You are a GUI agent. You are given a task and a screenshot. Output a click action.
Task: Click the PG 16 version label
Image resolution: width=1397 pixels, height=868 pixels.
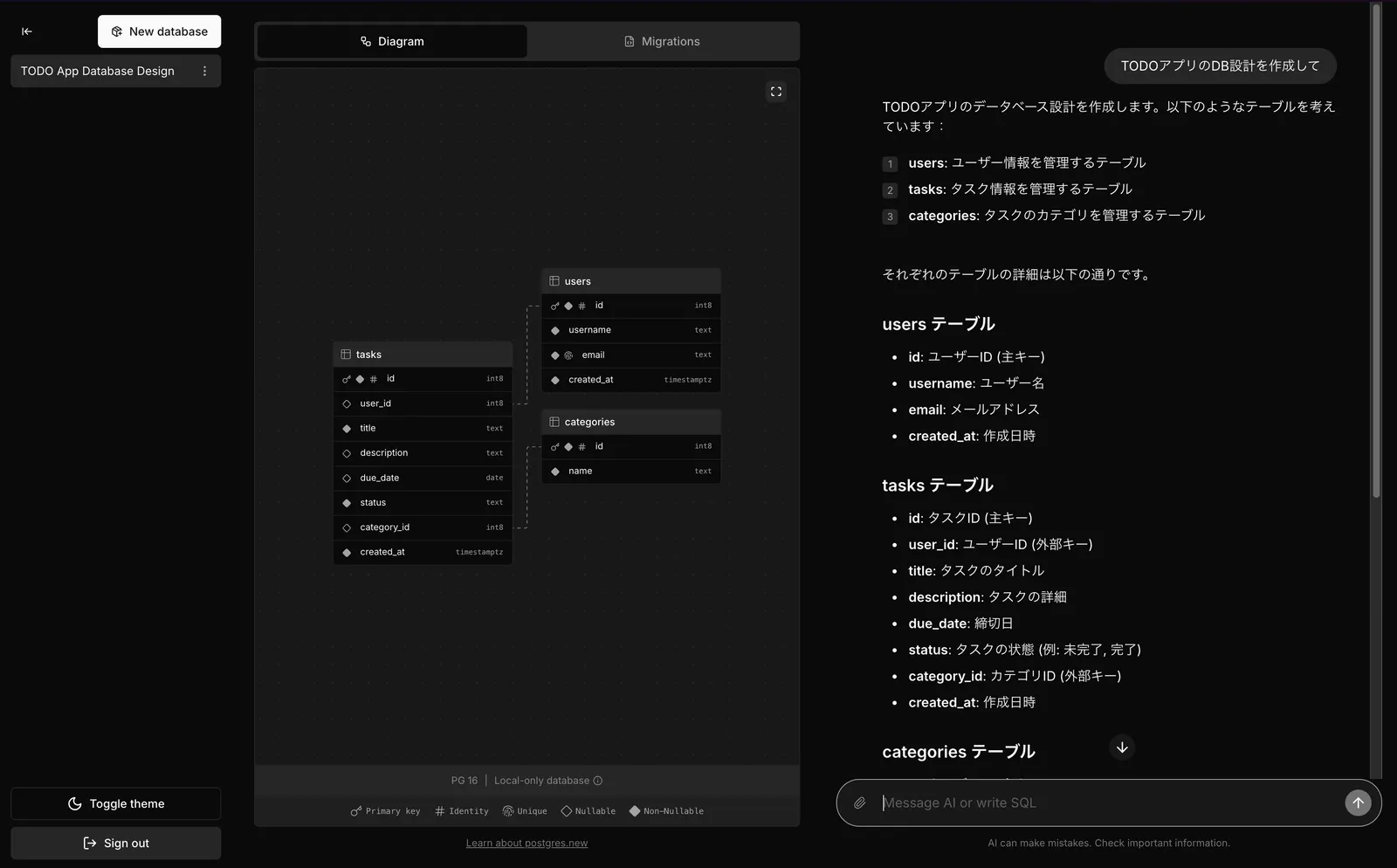click(x=465, y=781)
